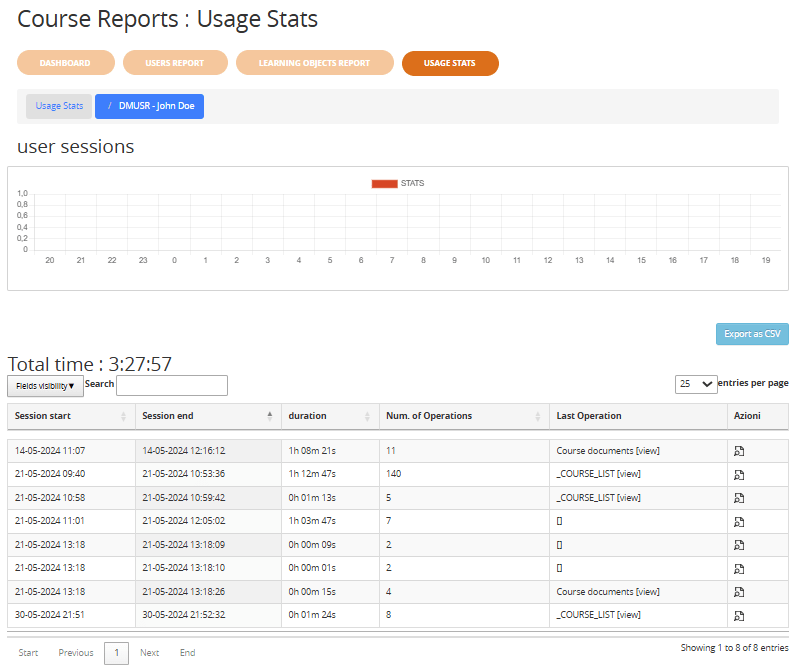Open the Fields visibility dropdown

45,386
